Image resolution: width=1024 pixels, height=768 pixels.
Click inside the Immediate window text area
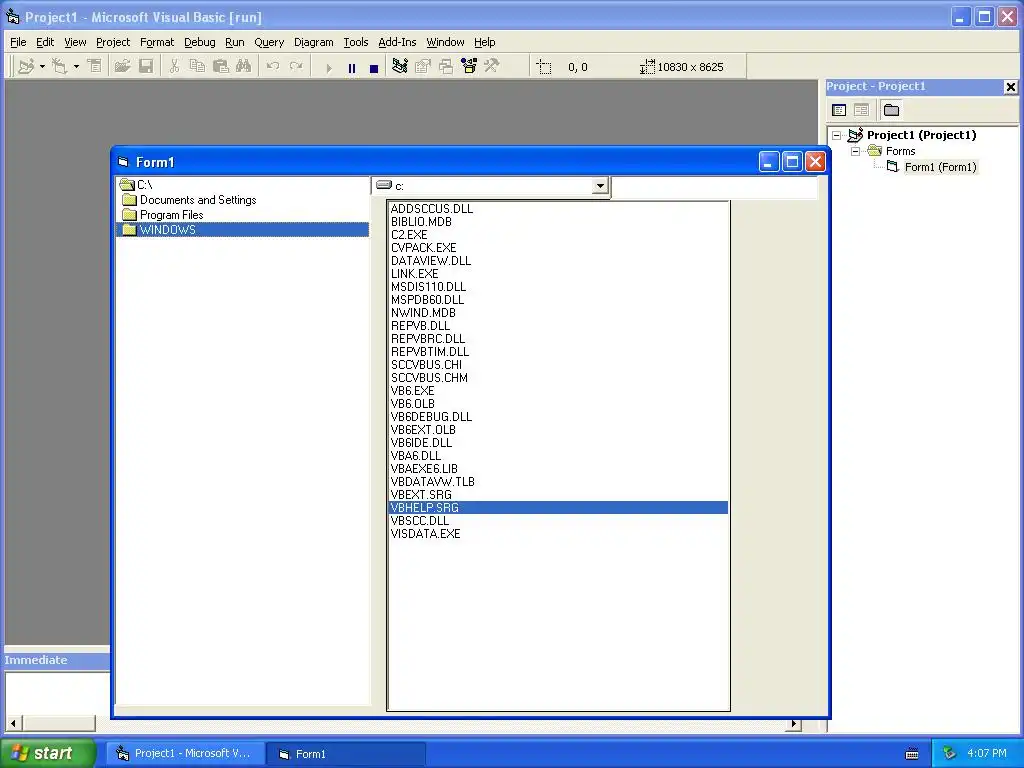click(57, 692)
